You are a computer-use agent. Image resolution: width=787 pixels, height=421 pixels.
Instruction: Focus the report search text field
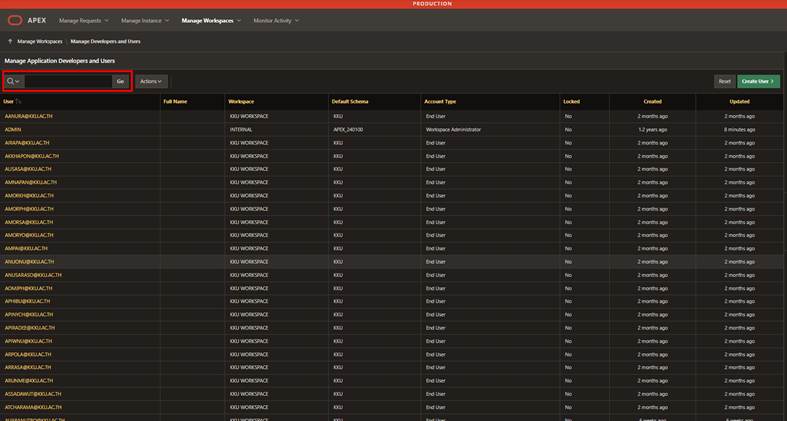coord(68,81)
